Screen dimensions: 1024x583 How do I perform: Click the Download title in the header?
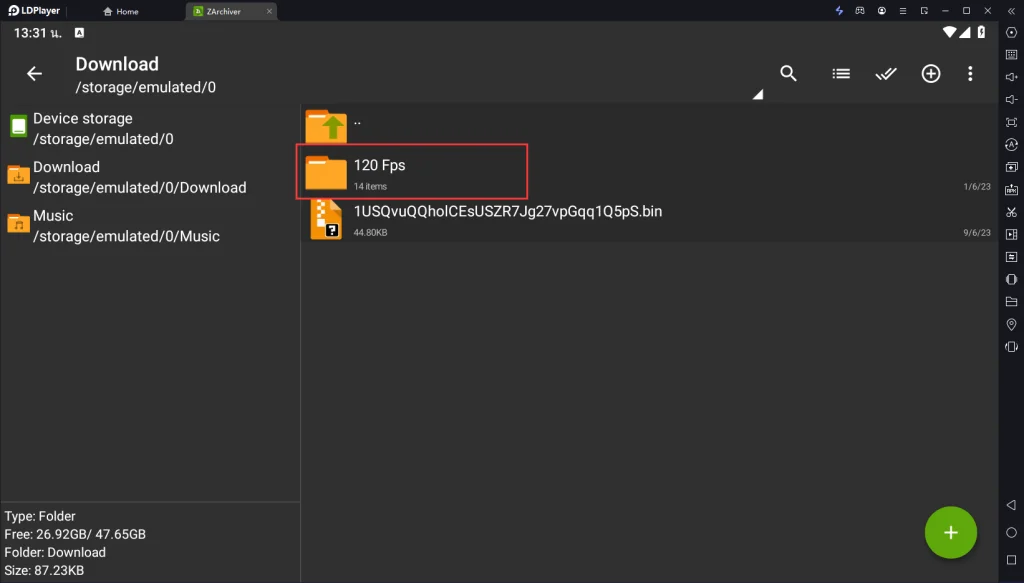pyautogui.click(x=117, y=64)
